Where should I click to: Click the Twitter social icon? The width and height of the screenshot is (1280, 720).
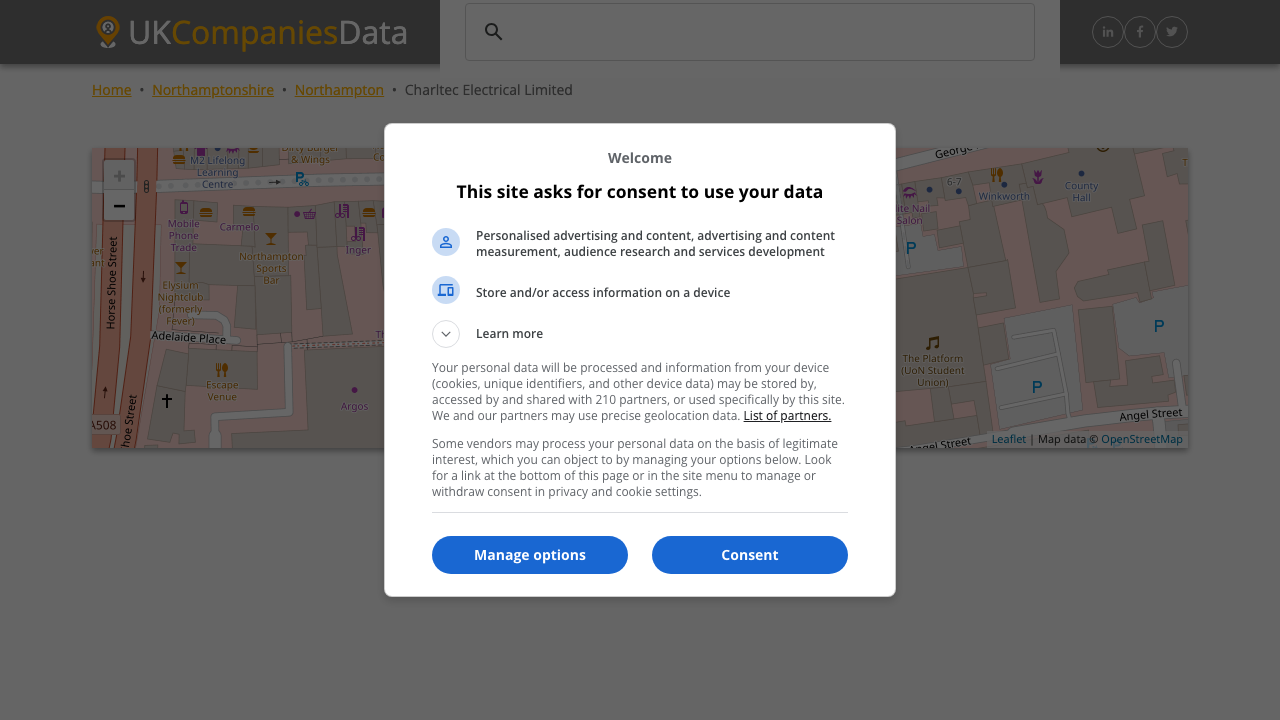coord(1172,32)
